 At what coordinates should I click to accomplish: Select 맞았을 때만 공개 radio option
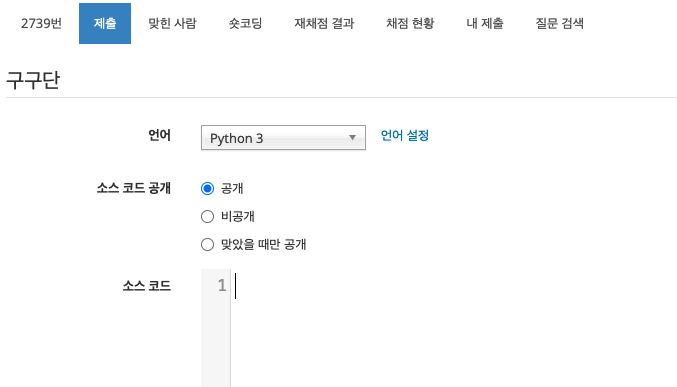point(207,244)
